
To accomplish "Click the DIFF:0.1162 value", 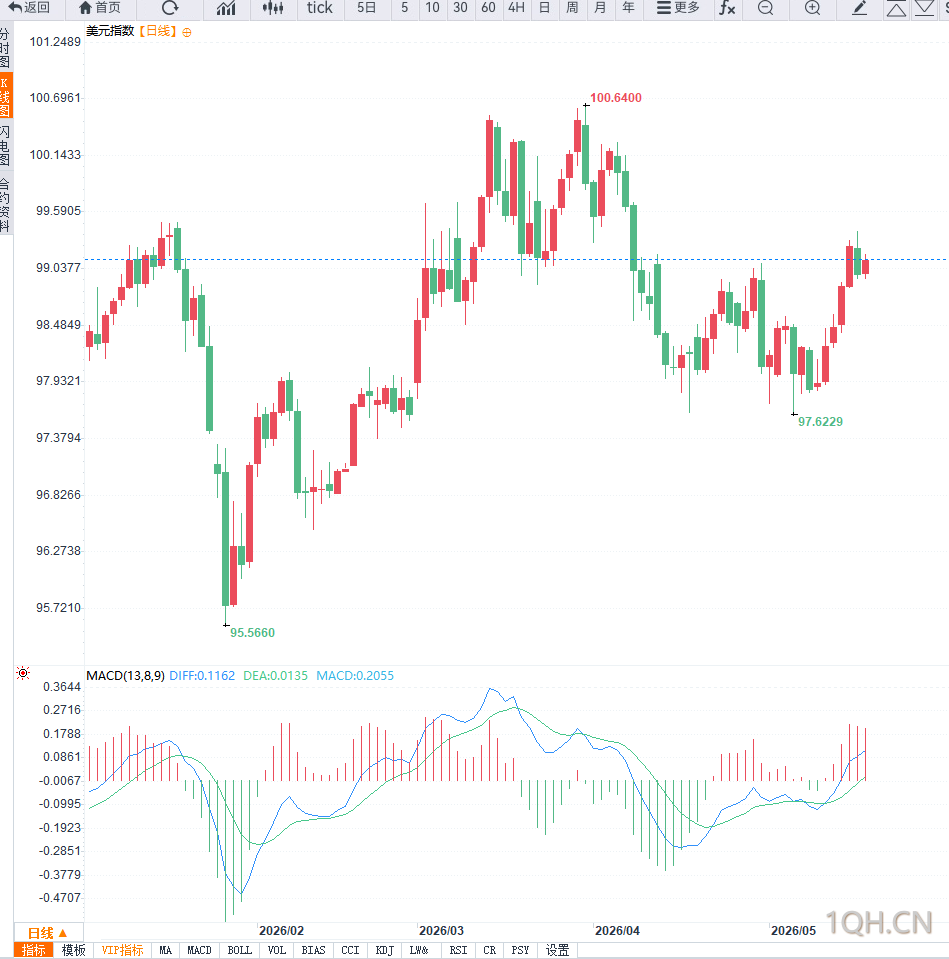I will coord(202,676).
